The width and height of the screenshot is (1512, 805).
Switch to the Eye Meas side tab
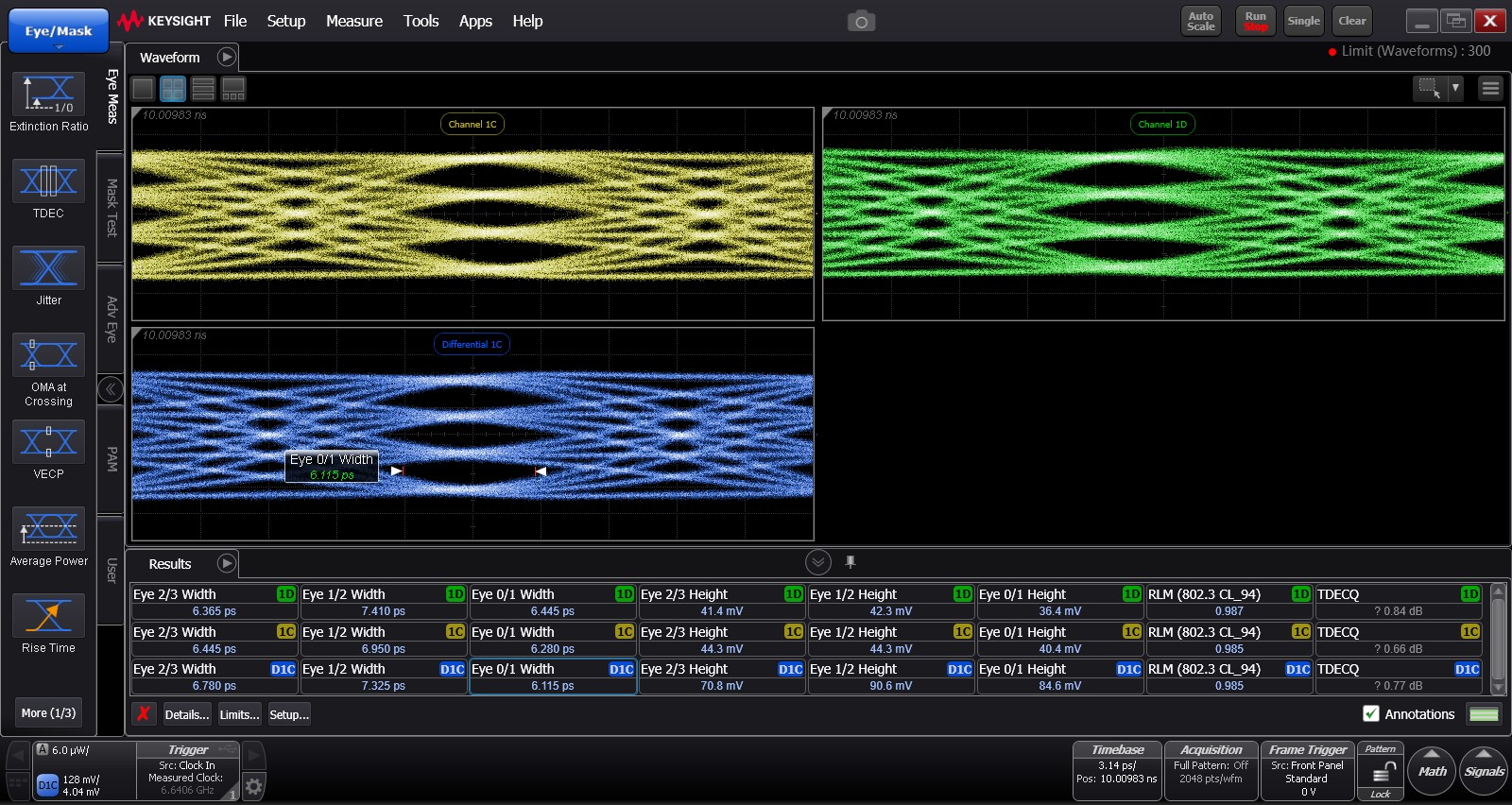point(112,96)
